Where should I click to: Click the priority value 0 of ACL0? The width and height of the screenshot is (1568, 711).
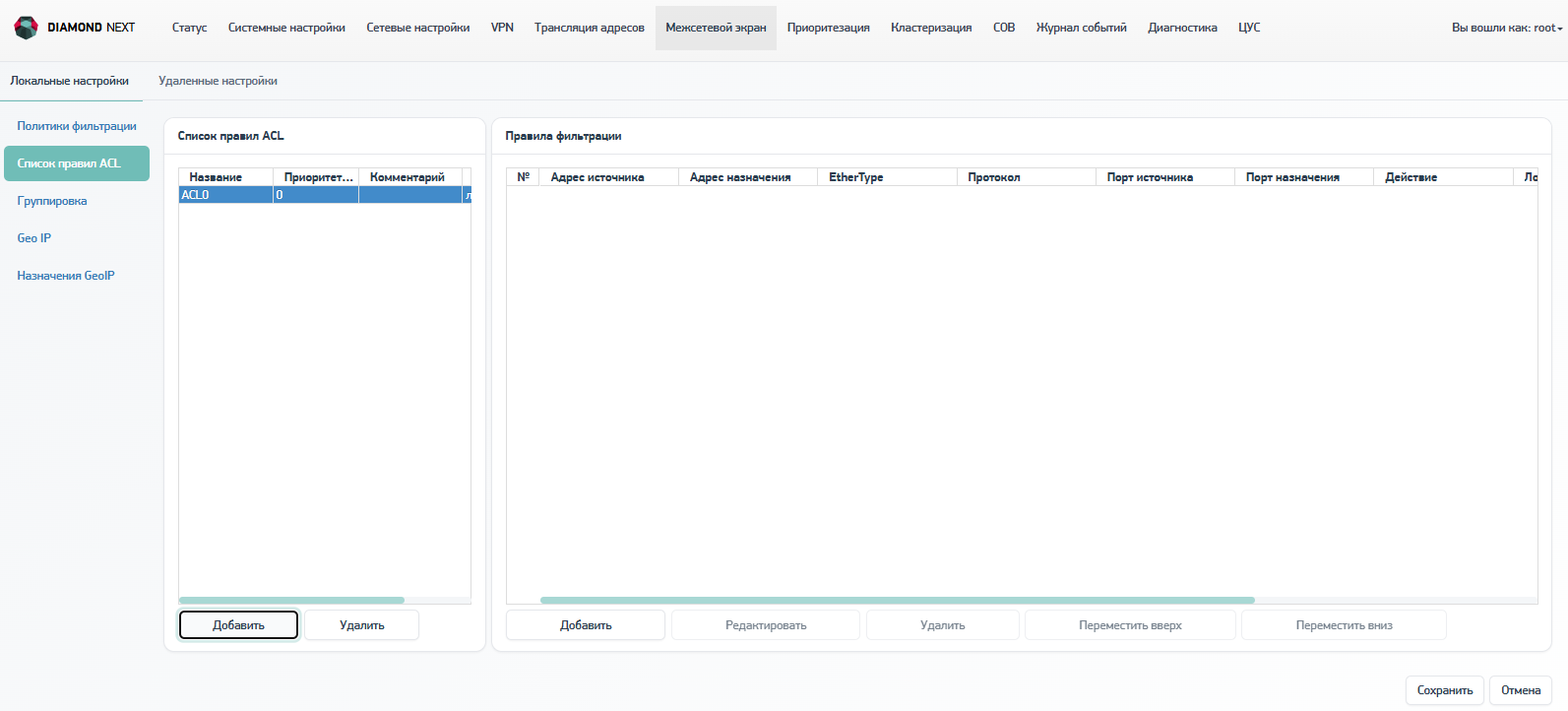pos(316,195)
